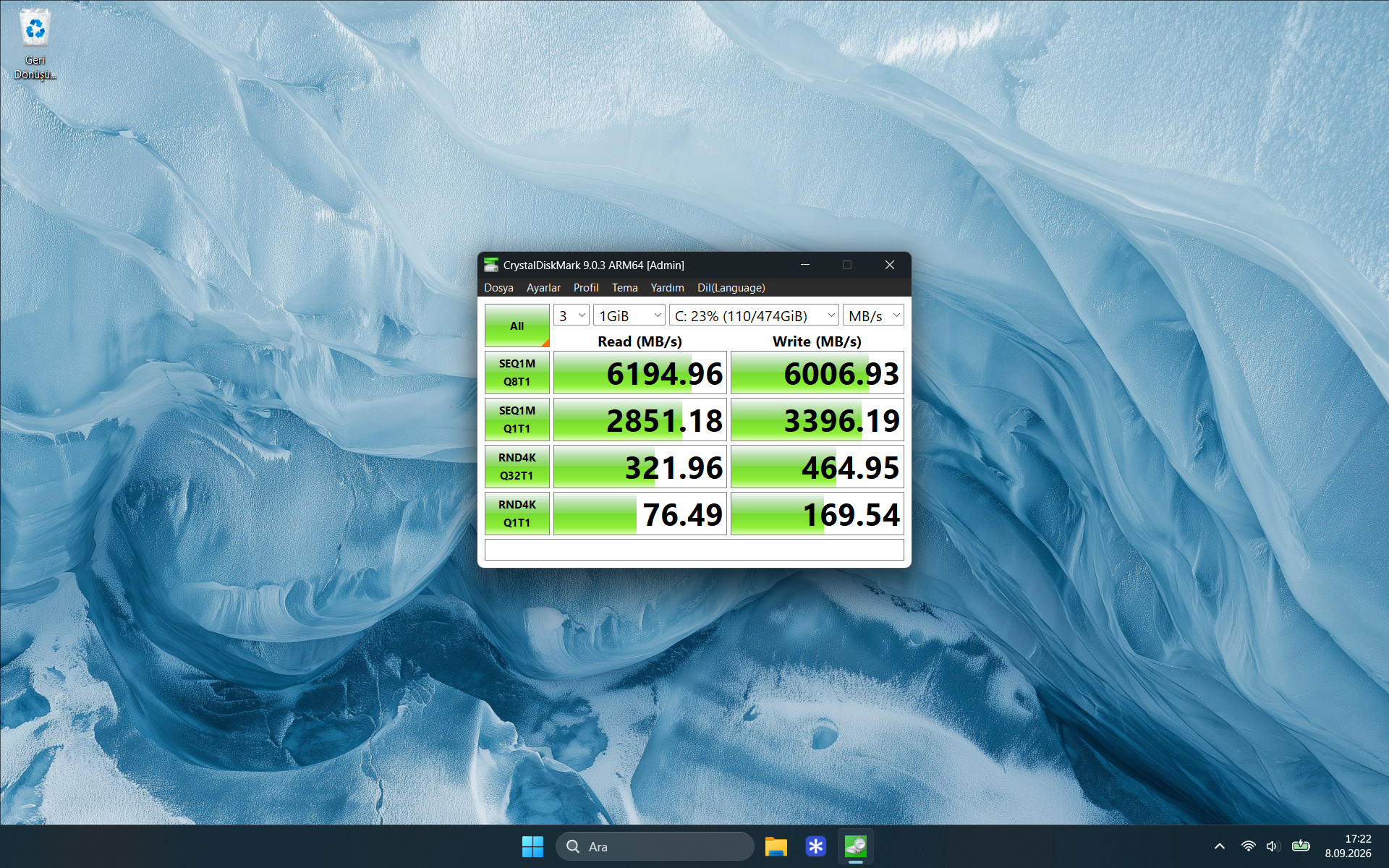Click the CrystalDiskMark title bar app icon

pos(491,265)
